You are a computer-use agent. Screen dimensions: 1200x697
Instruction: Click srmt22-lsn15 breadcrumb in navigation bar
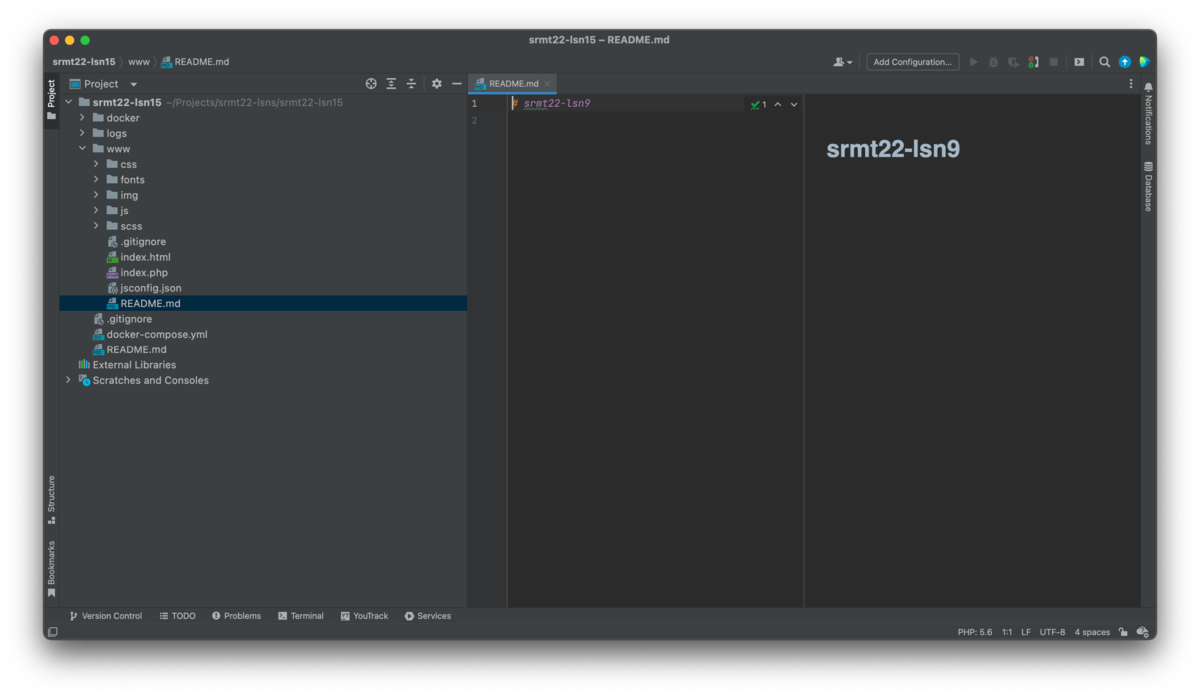coord(84,62)
